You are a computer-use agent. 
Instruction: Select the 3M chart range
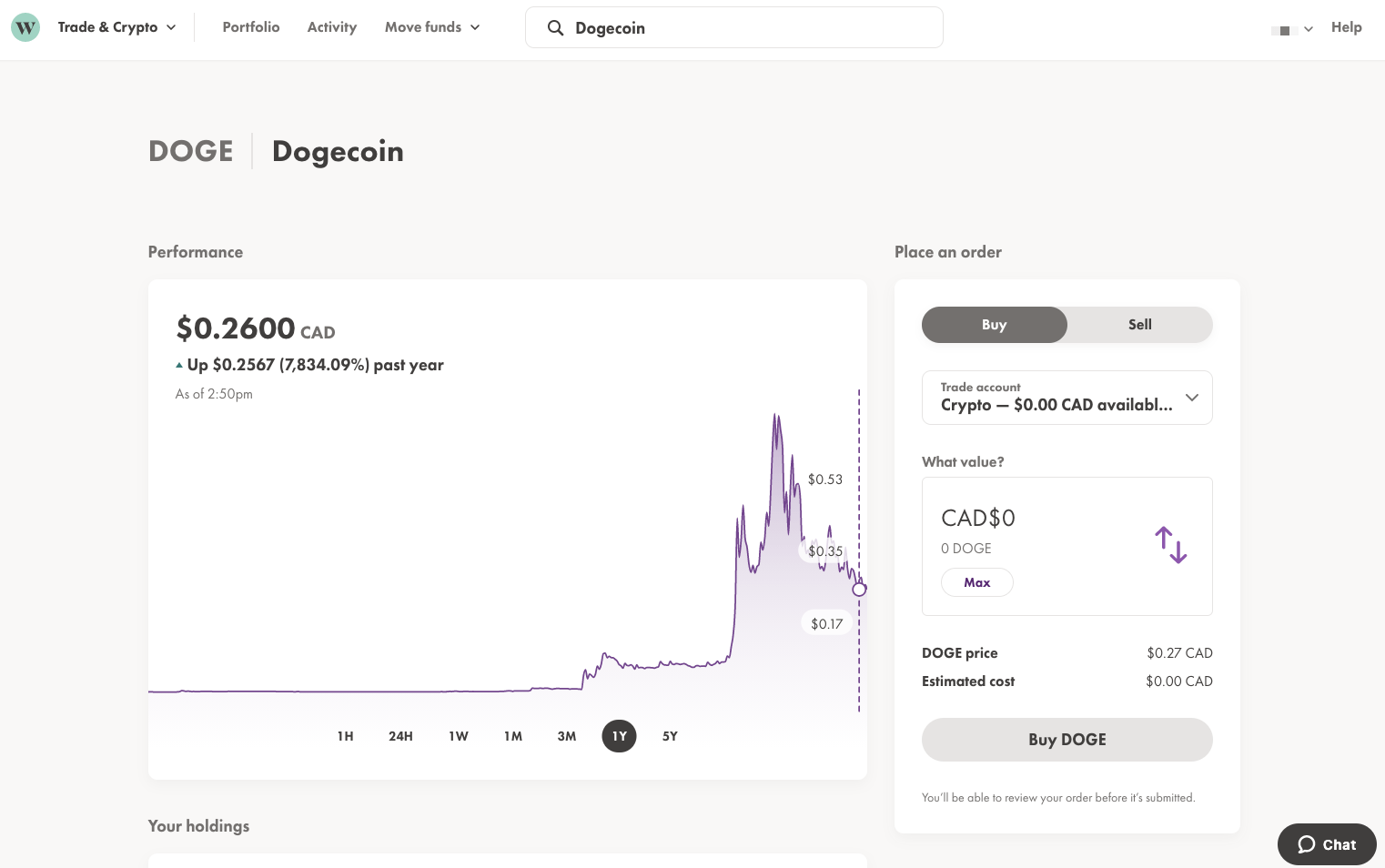567,736
